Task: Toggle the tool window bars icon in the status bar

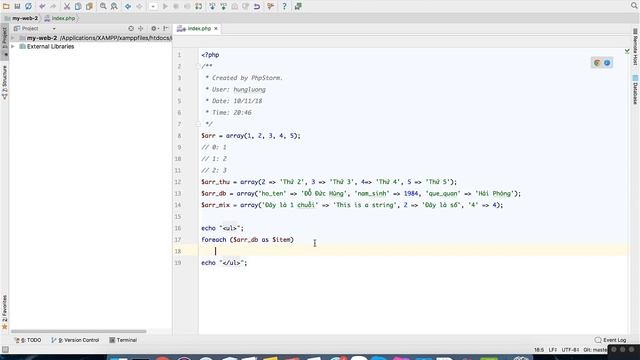Action: [x=5, y=350]
